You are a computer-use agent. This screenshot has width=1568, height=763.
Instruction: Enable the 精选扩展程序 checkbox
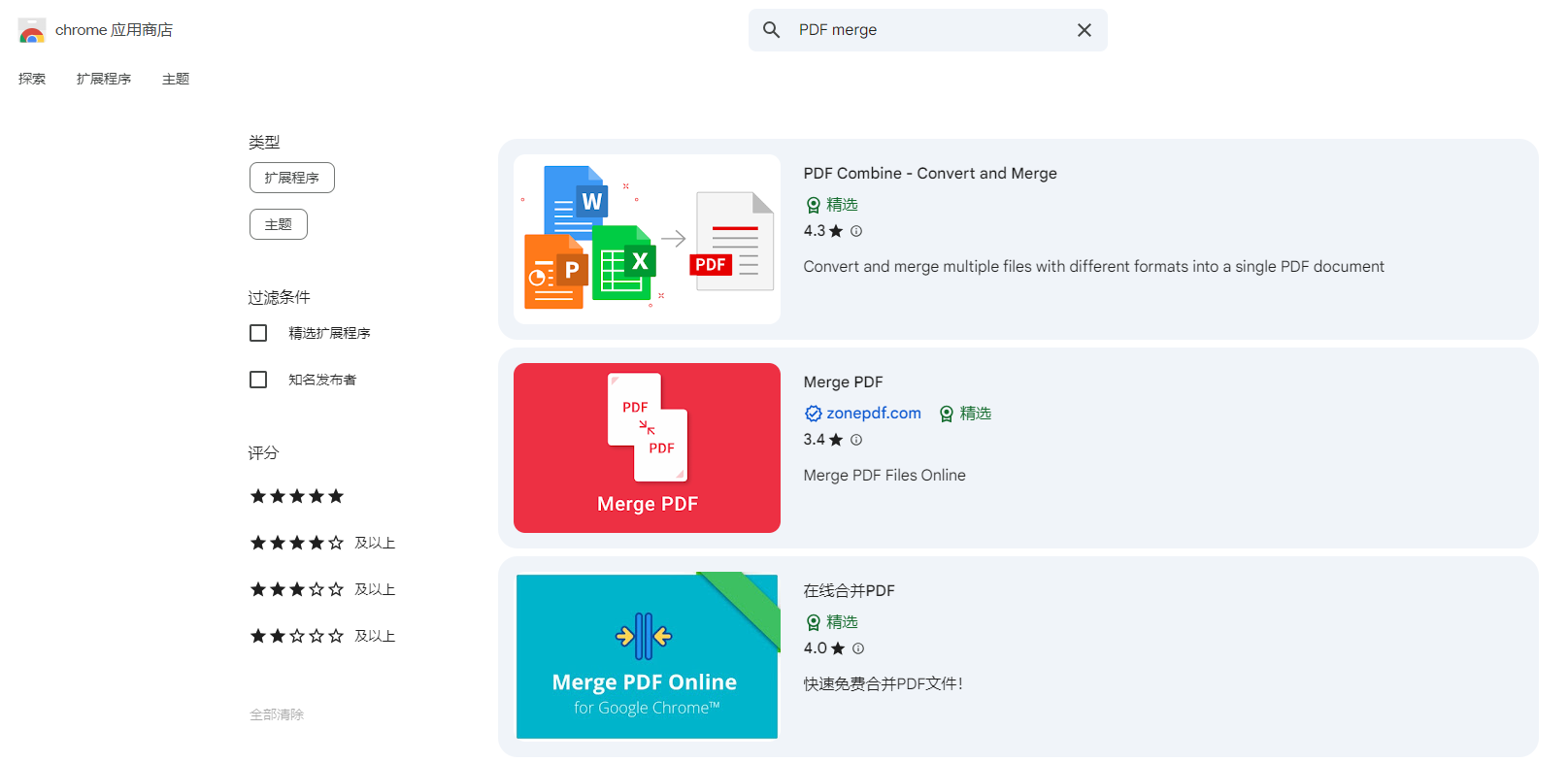(x=258, y=333)
